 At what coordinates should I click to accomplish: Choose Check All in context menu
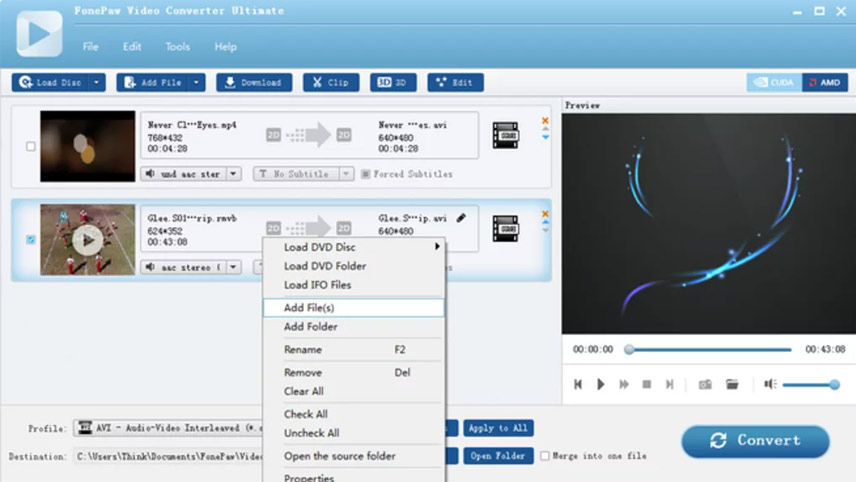coord(353,414)
